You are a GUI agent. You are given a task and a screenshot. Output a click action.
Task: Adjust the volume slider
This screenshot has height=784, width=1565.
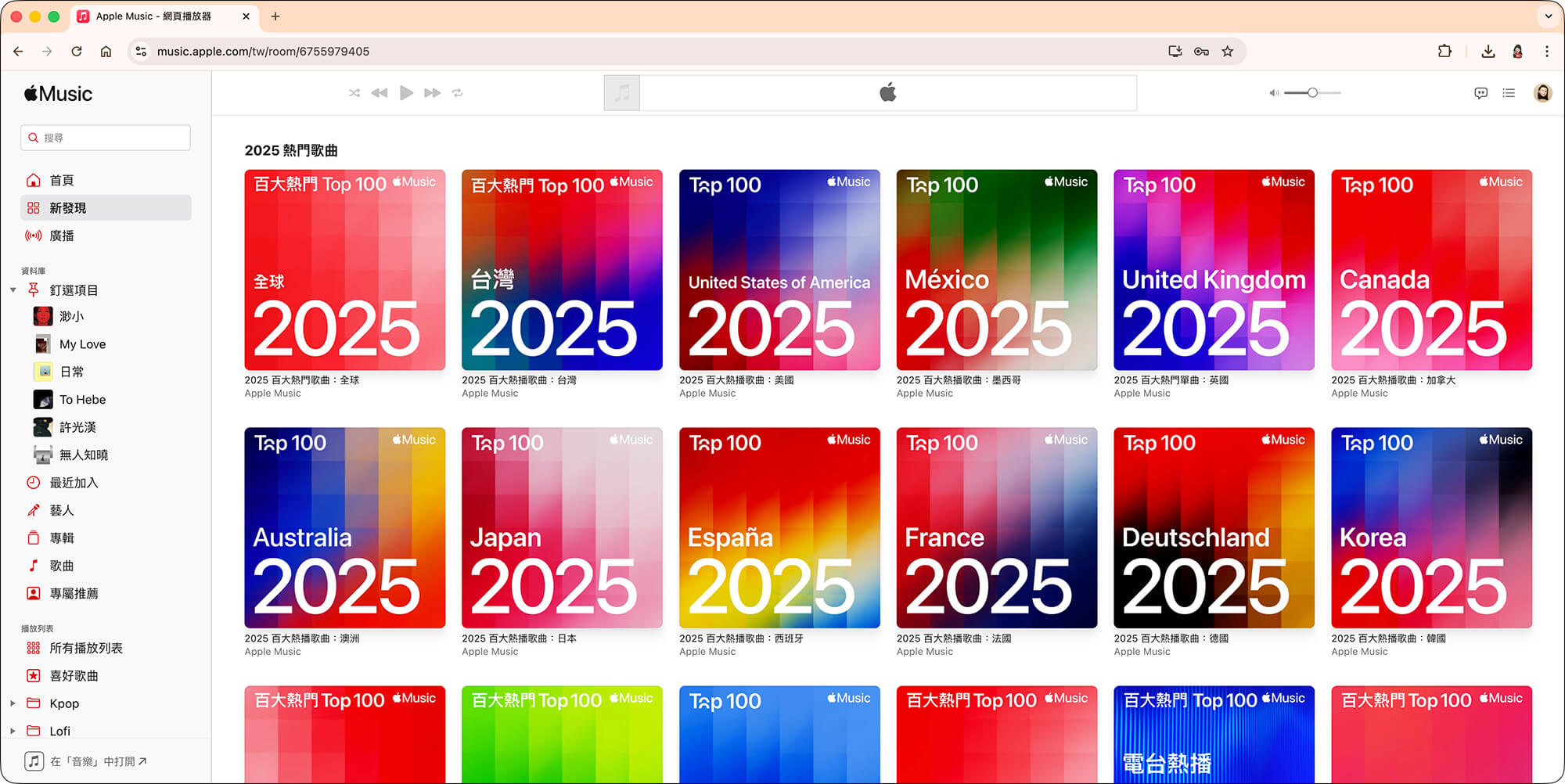click(1311, 92)
